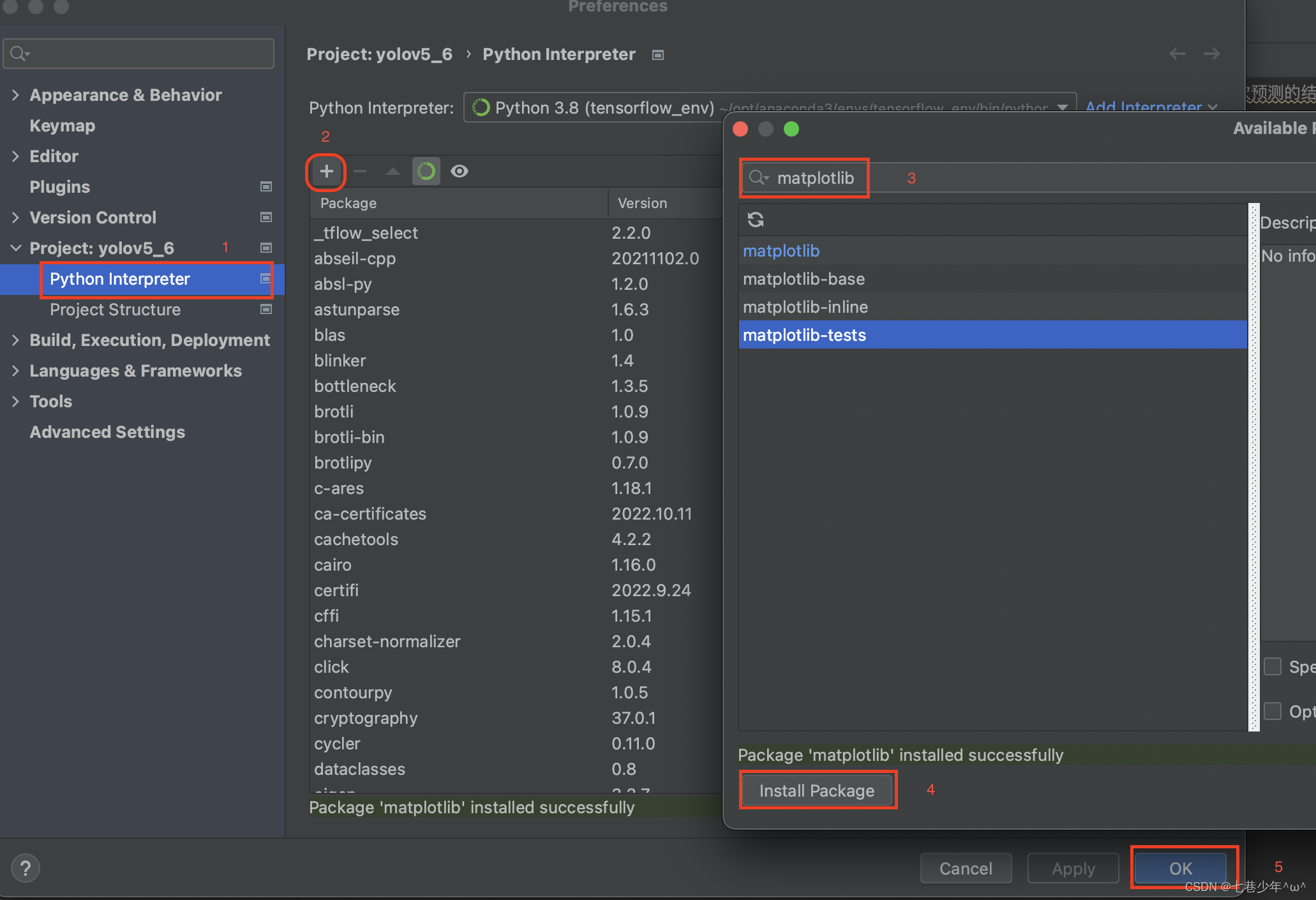Click the refresh packages icon

point(756,219)
